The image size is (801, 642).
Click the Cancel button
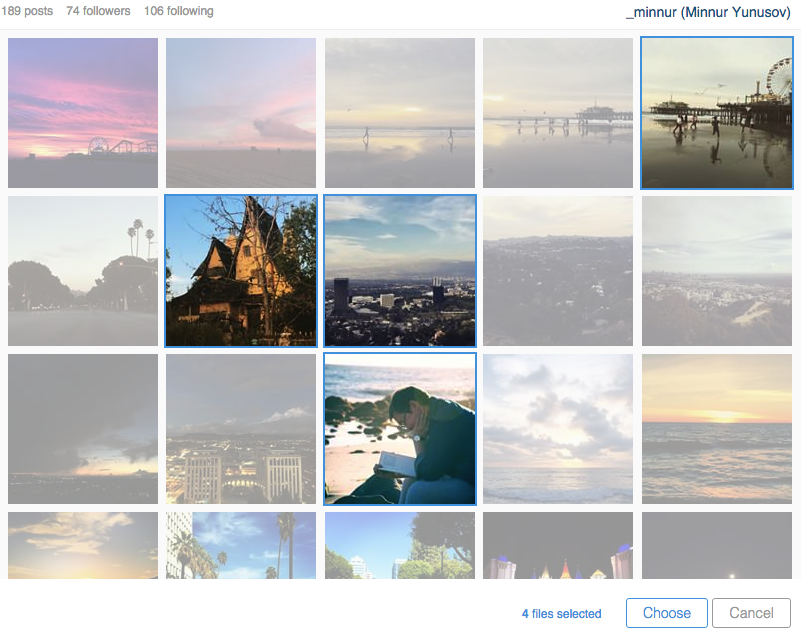[x=751, y=613]
